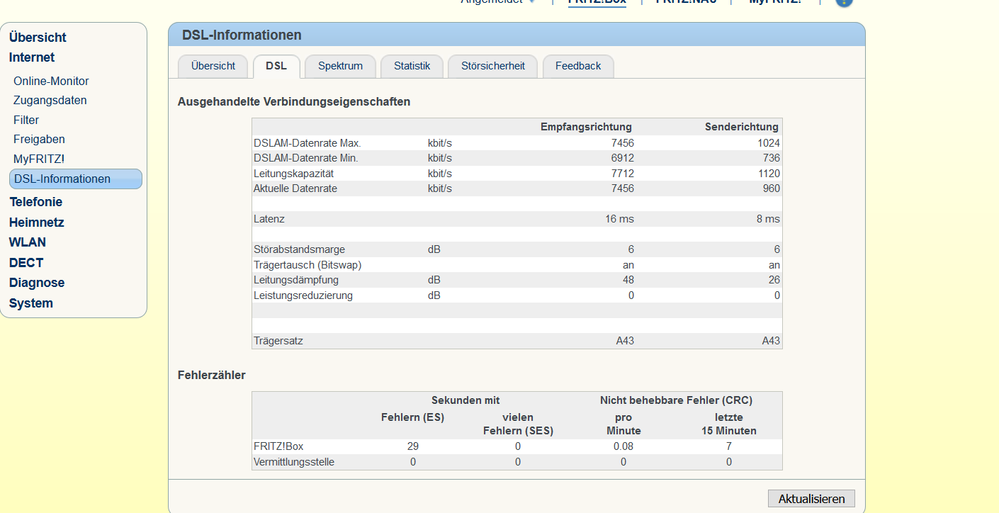The height and width of the screenshot is (513, 999).
Task: Switch to the Übersicht tab
Action: 211,66
